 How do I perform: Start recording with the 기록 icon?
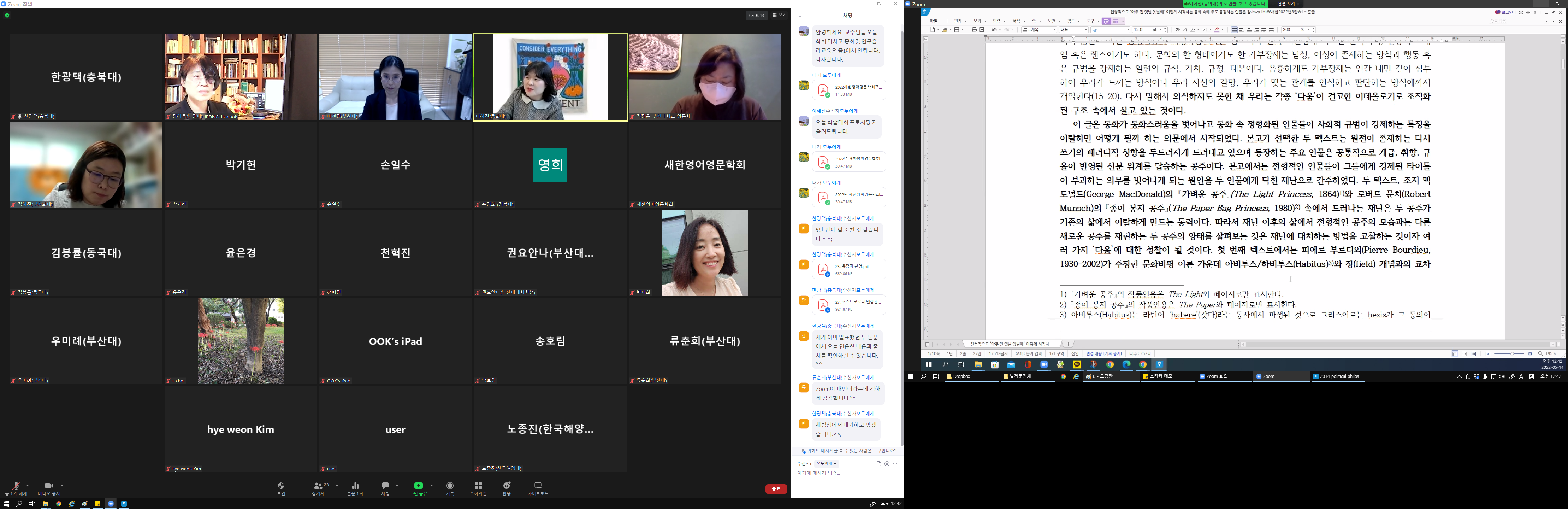[450, 486]
